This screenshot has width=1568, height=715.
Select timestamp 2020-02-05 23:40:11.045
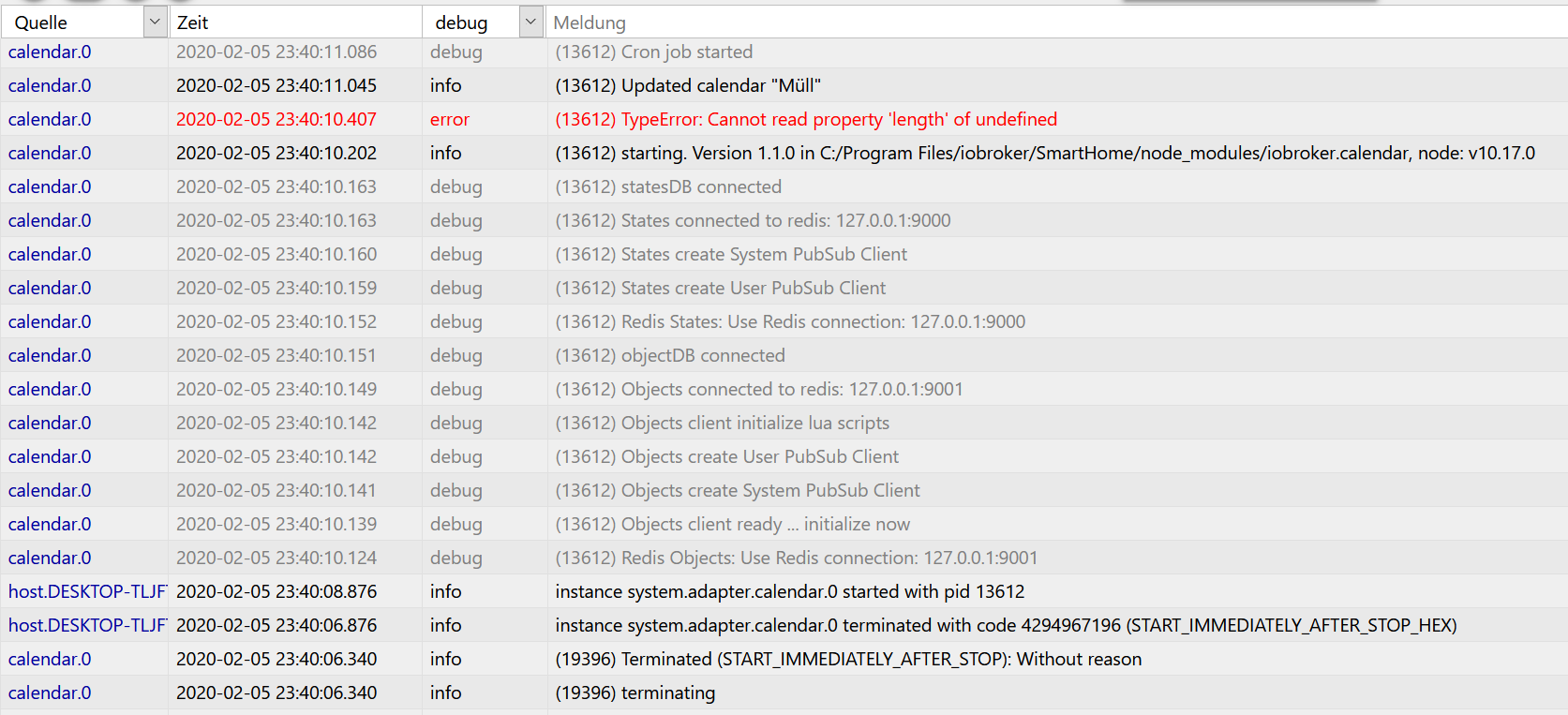pyautogui.click(x=276, y=85)
